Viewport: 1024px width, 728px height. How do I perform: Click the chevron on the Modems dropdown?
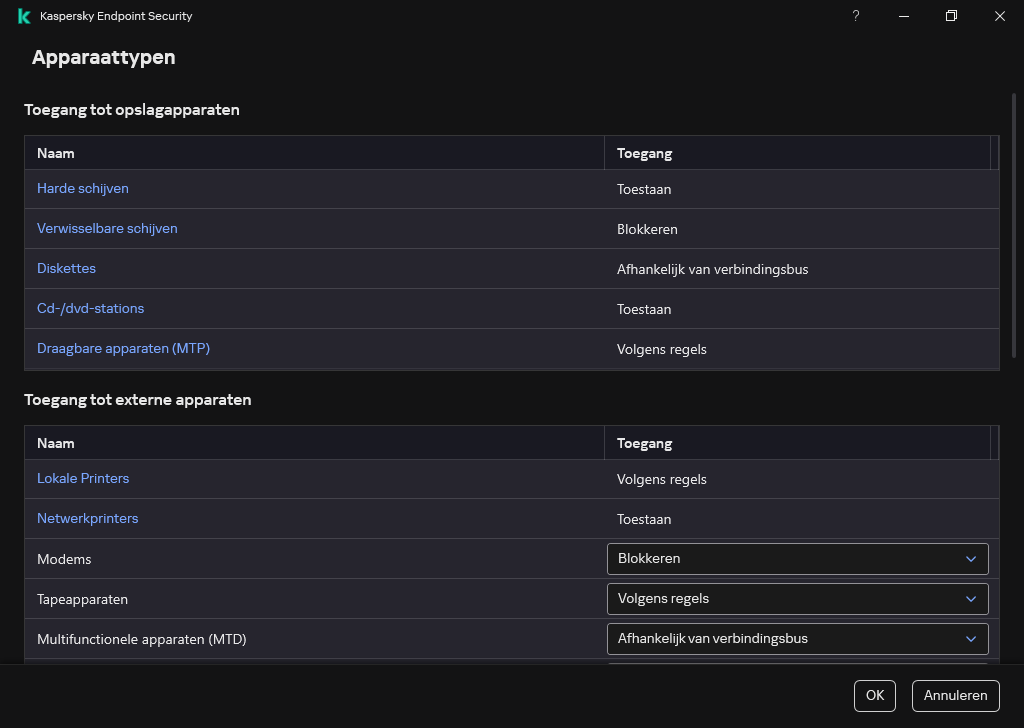point(970,559)
